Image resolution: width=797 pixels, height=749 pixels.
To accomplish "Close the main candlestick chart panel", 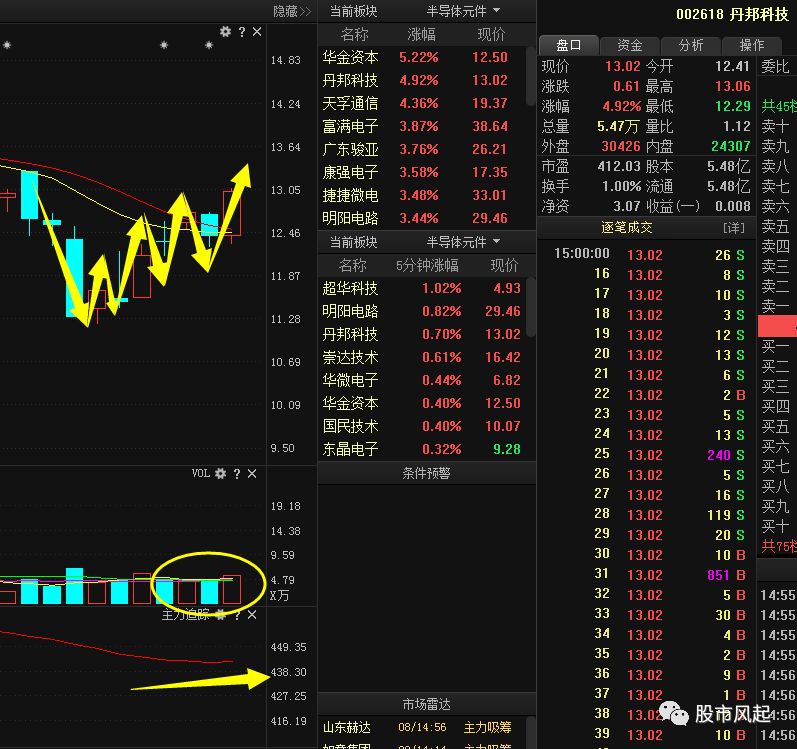I will 257,32.
